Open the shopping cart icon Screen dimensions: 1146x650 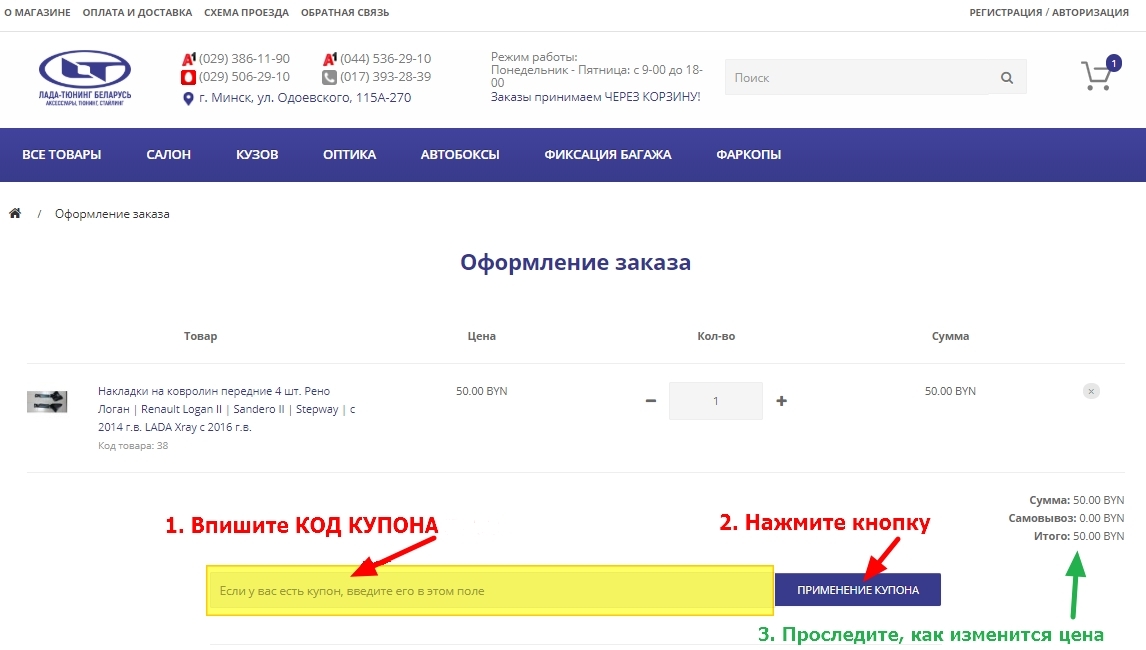click(1097, 76)
